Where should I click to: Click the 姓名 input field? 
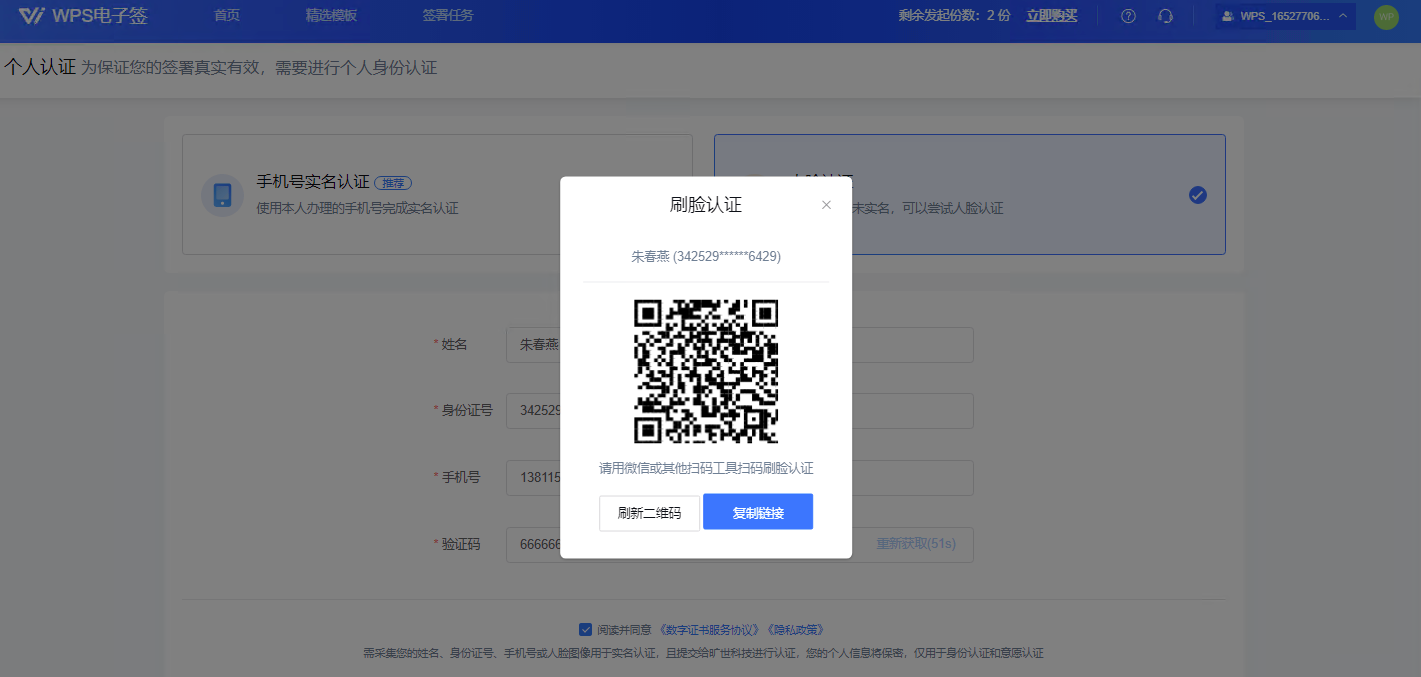click(x=740, y=345)
